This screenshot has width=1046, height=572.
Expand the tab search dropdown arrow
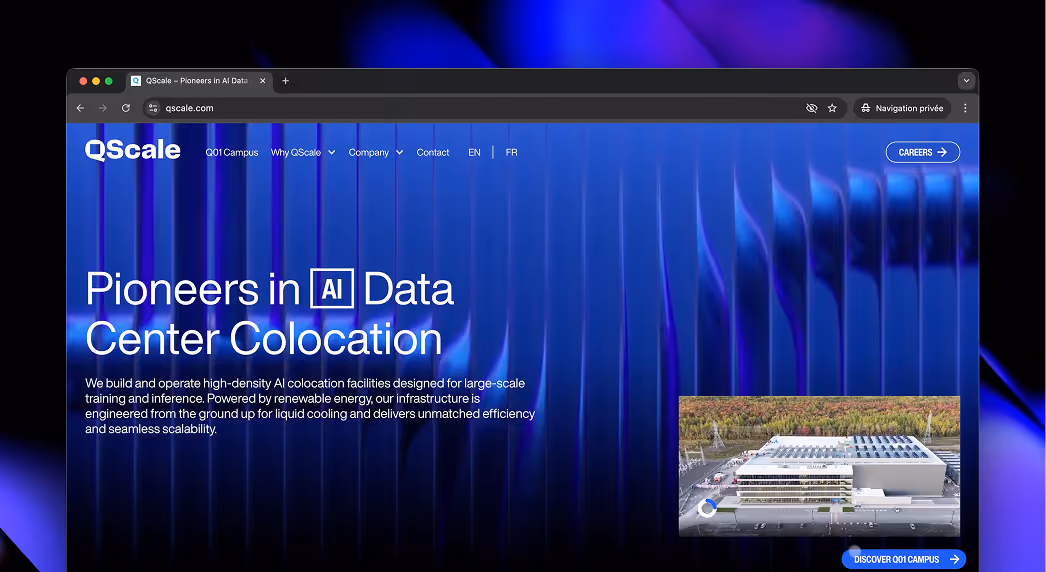(966, 81)
